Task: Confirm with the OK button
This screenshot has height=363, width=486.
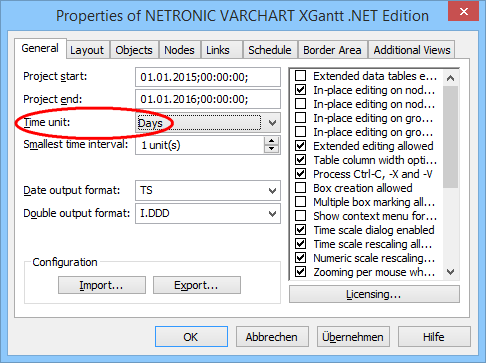Action: click(191, 337)
